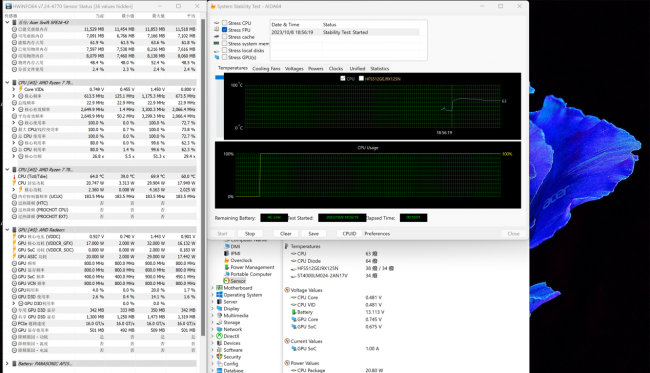Click the Power Values section icon

[x=286, y=363]
